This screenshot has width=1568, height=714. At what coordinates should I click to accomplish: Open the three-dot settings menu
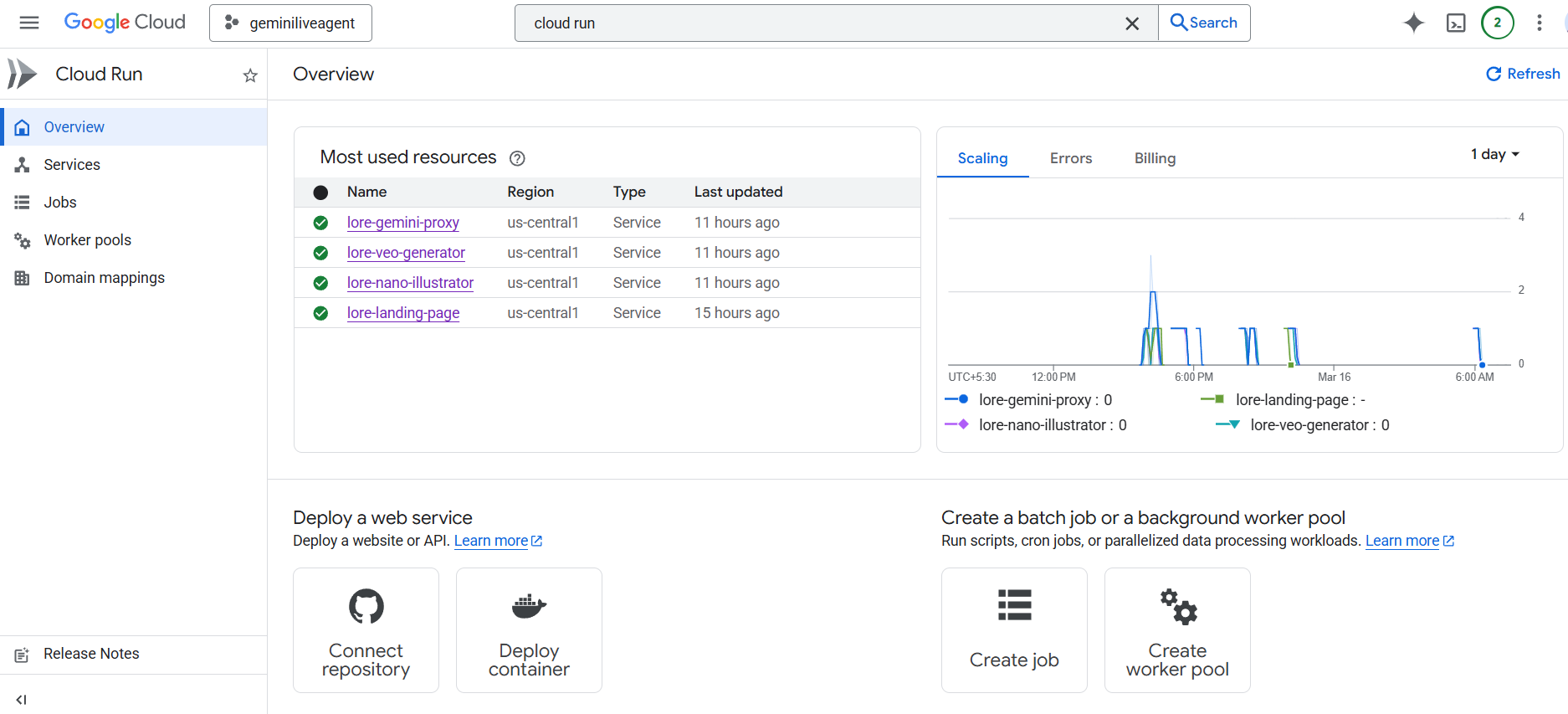(x=1540, y=23)
